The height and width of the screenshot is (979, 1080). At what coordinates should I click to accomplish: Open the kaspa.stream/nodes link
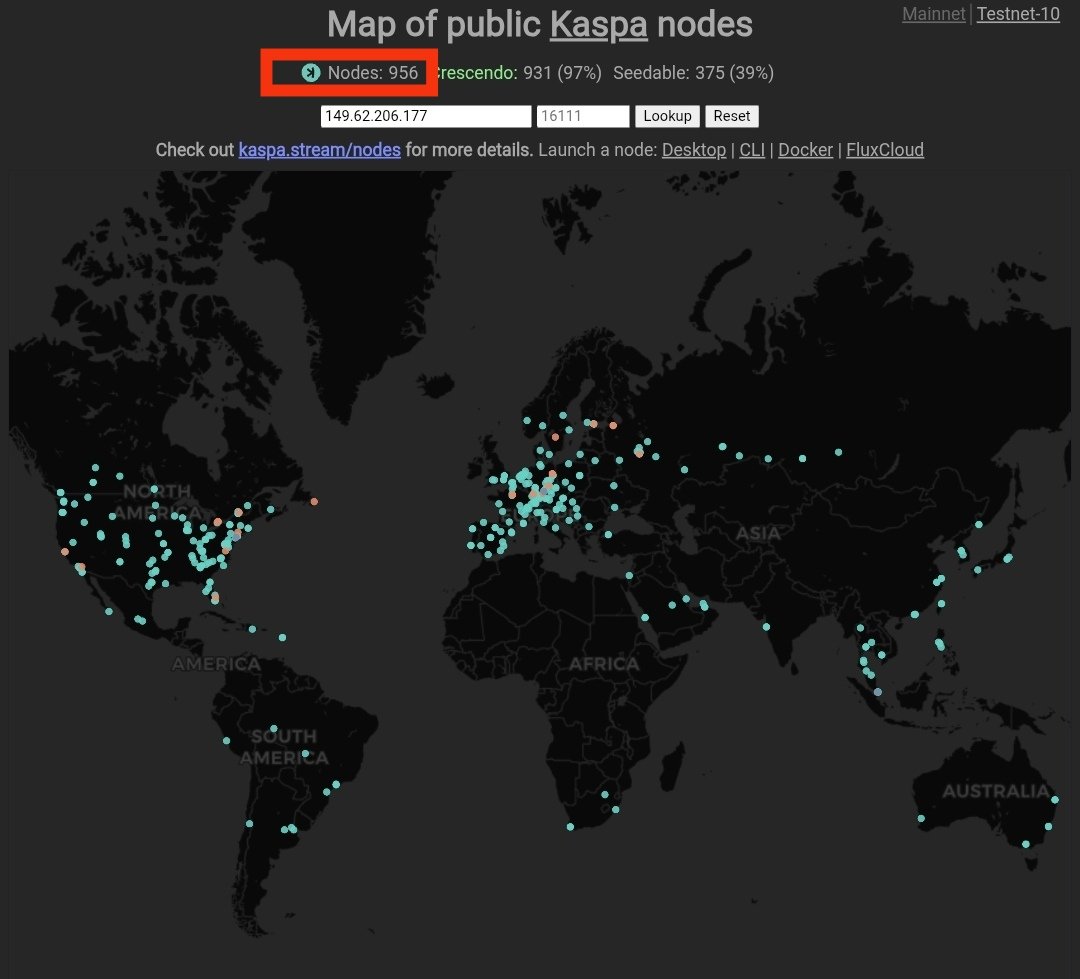(320, 150)
